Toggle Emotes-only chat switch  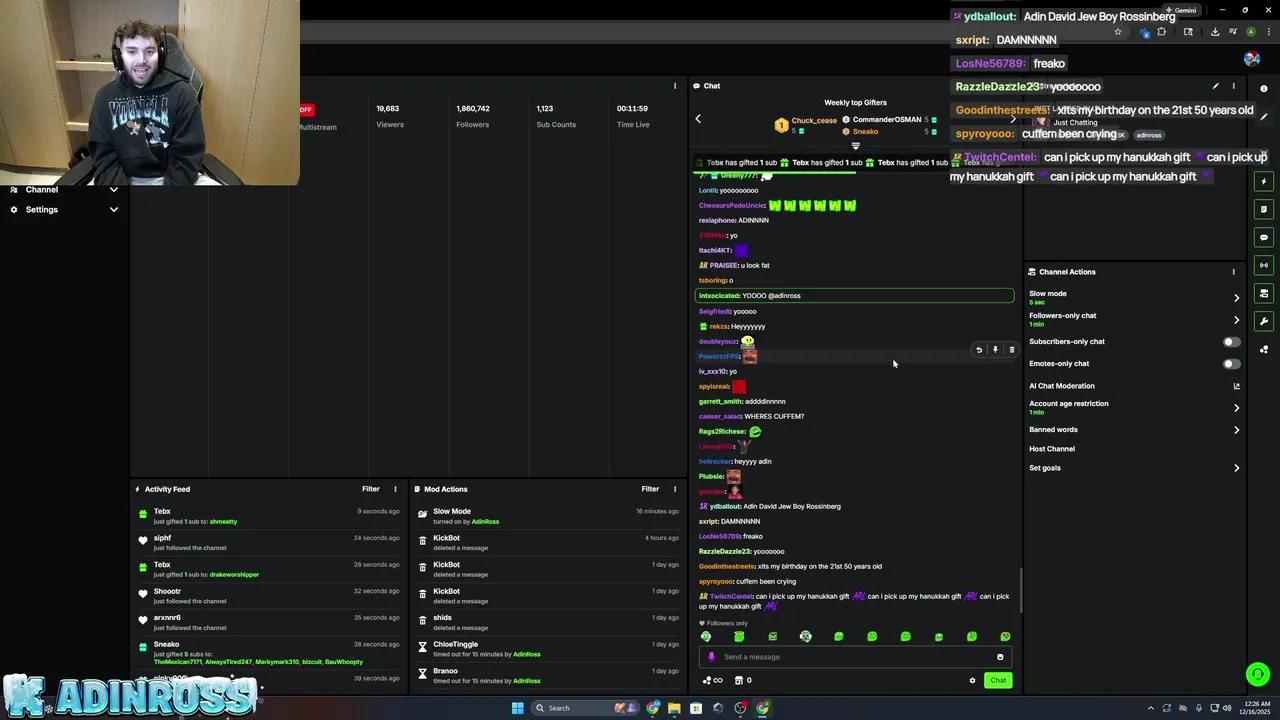click(x=1231, y=364)
